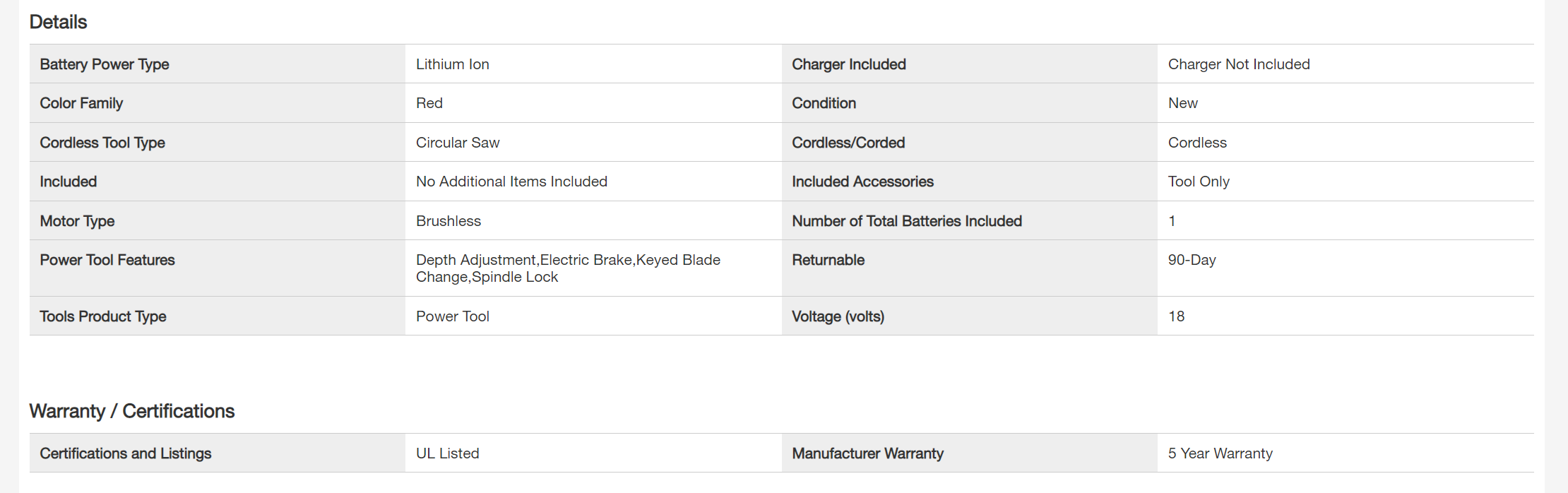Click the Details section heading

58,22
